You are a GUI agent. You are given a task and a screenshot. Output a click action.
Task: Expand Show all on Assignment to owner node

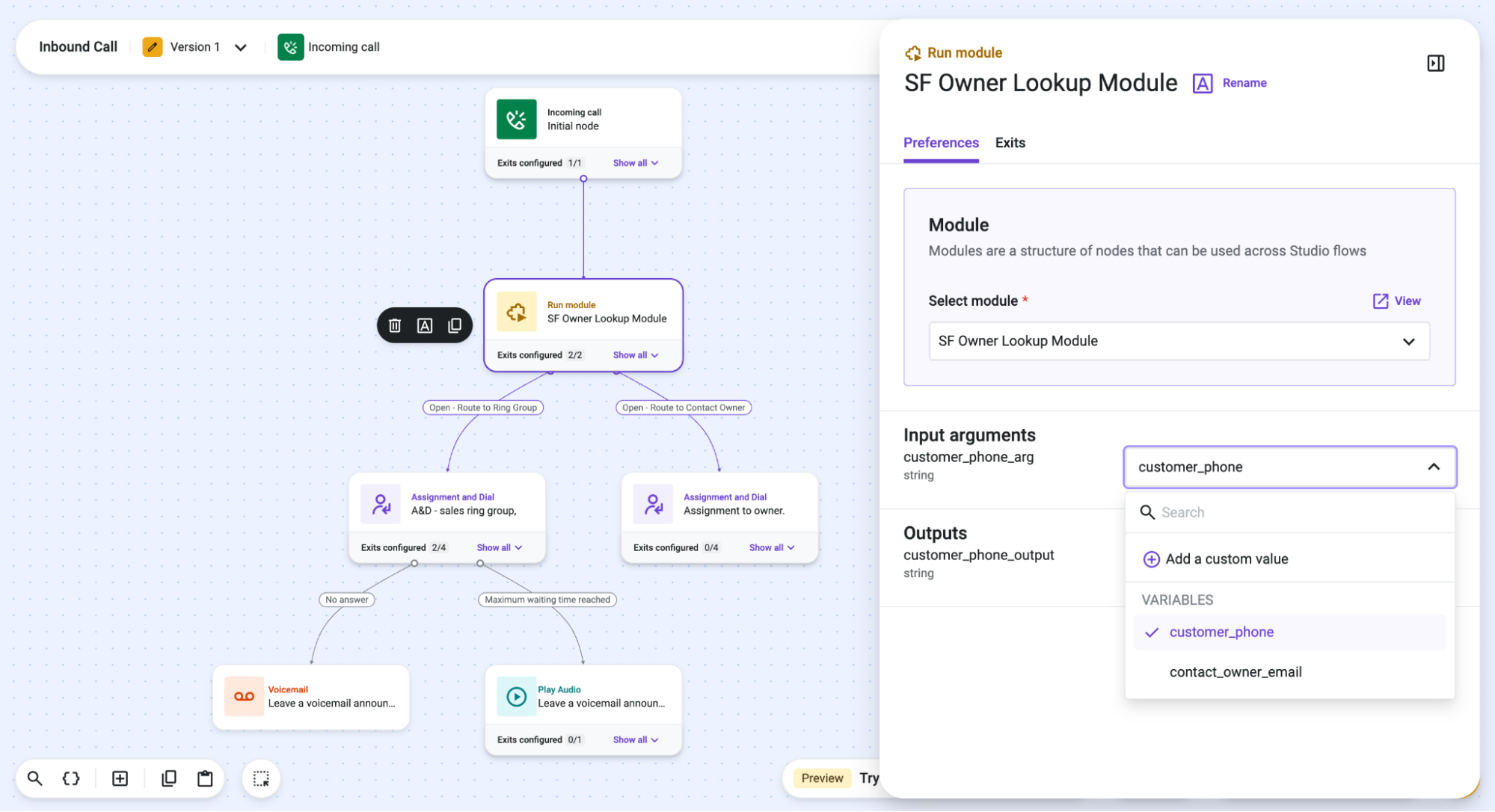772,547
